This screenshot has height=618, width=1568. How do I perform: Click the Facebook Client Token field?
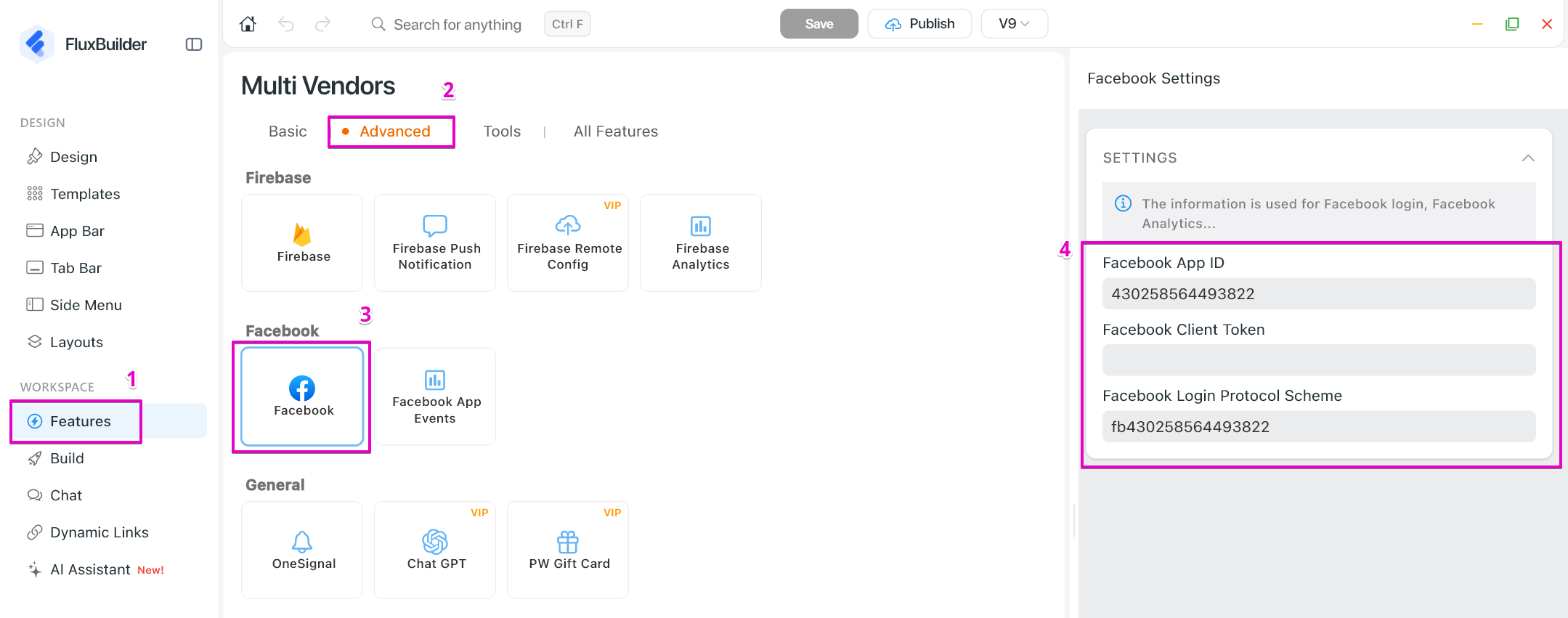tap(1319, 360)
